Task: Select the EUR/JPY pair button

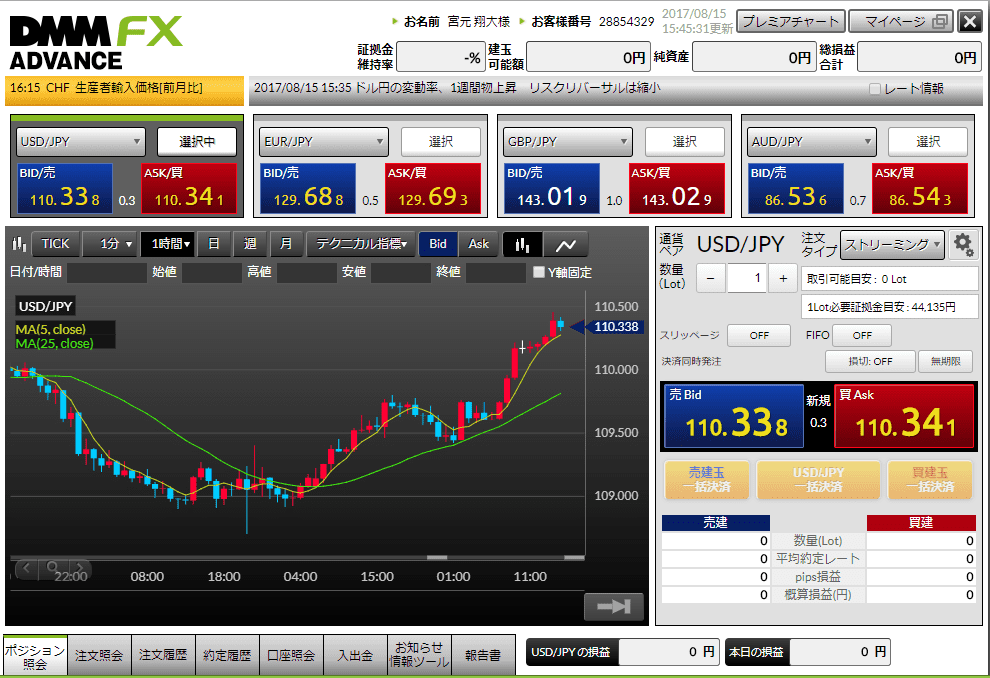Action: 441,141
